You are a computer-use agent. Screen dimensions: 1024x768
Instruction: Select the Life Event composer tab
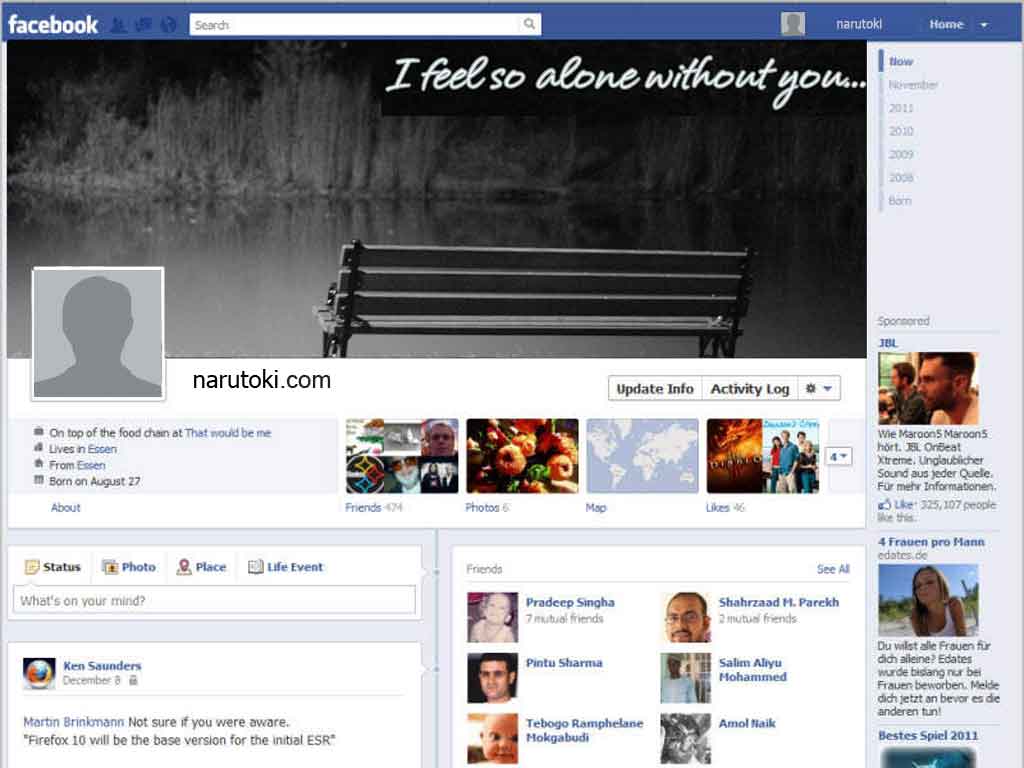[x=286, y=567]
